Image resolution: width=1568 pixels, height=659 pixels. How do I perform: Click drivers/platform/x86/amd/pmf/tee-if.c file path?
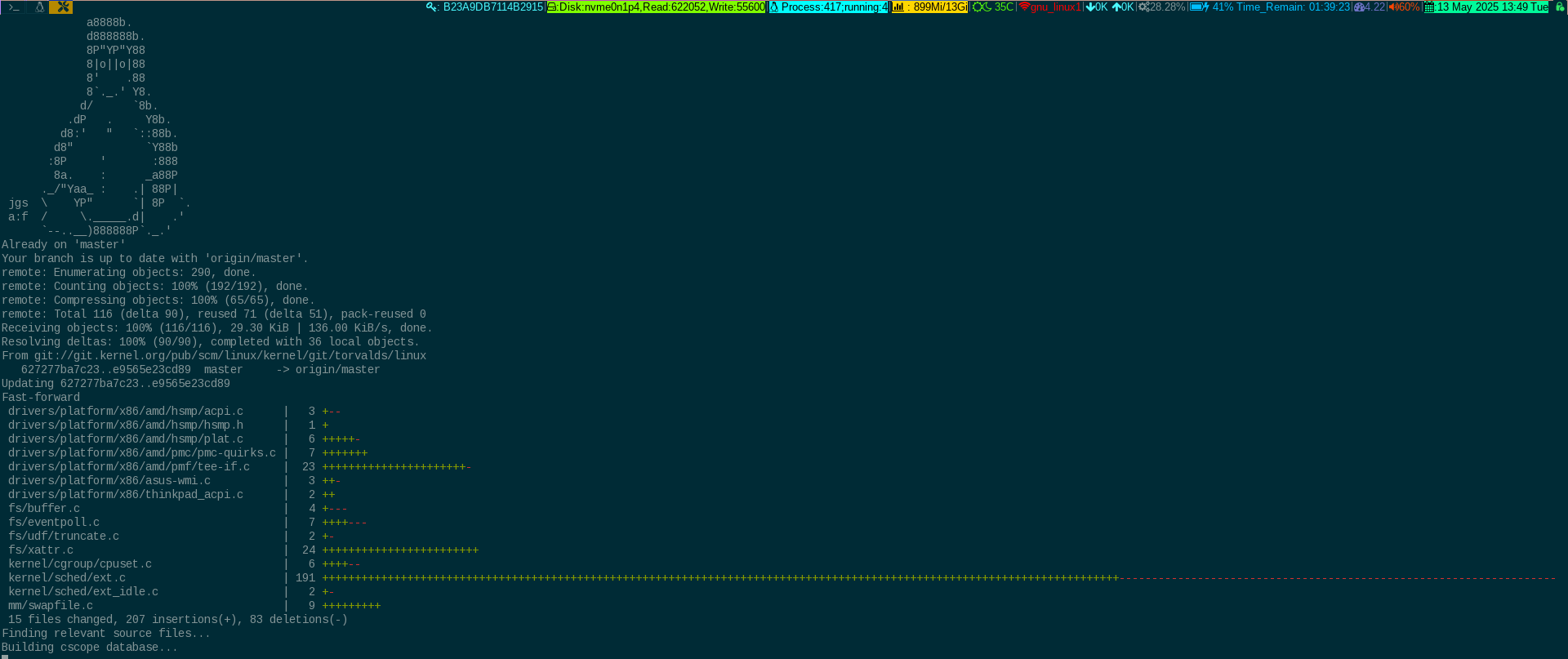pos(129,466)
